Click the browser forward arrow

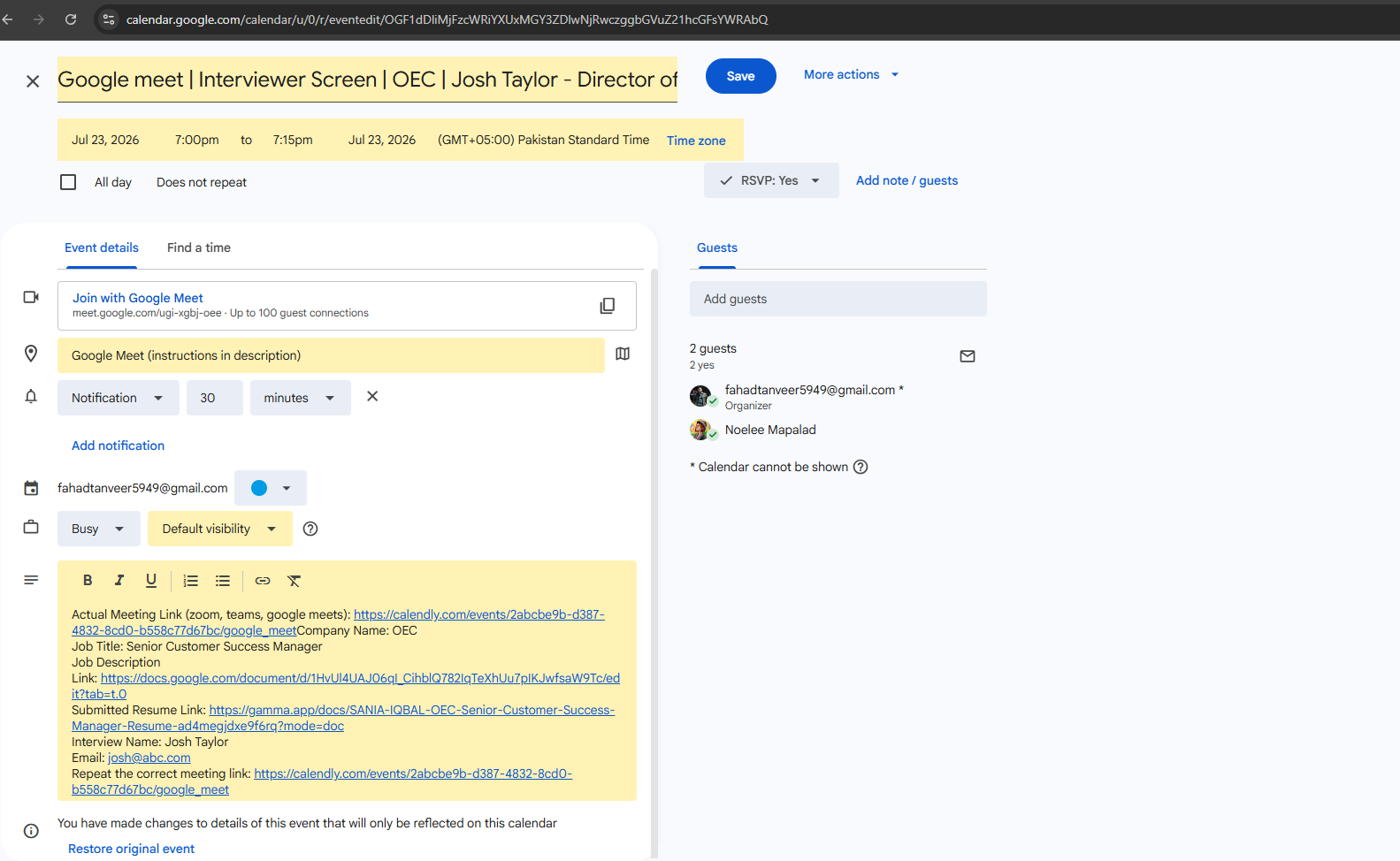(x=39, y=19)
